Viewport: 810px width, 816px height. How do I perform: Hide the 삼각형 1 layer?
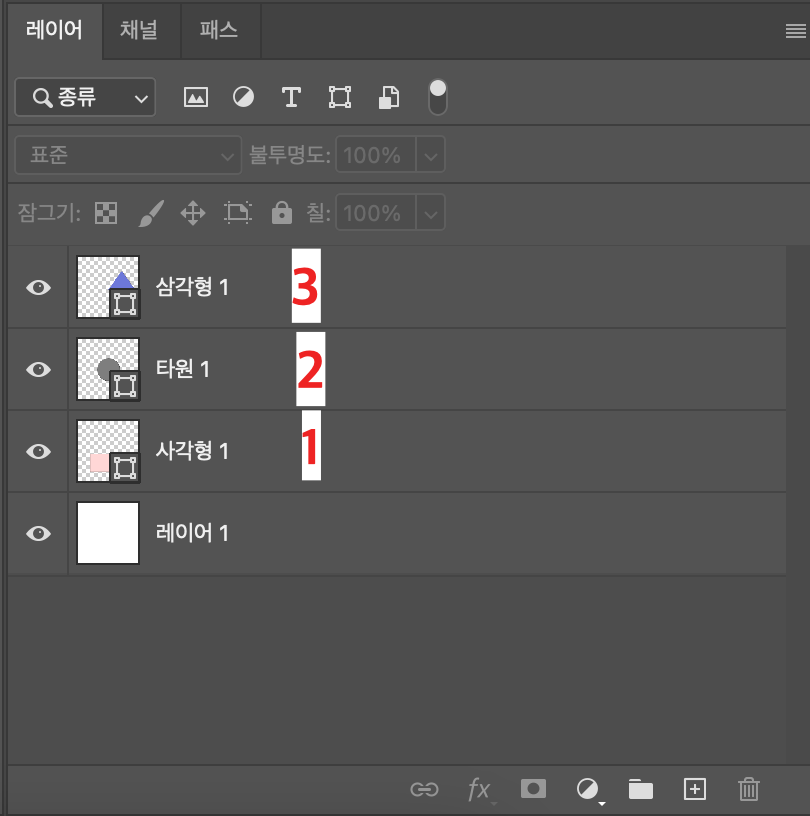click(x=37, y=287)
